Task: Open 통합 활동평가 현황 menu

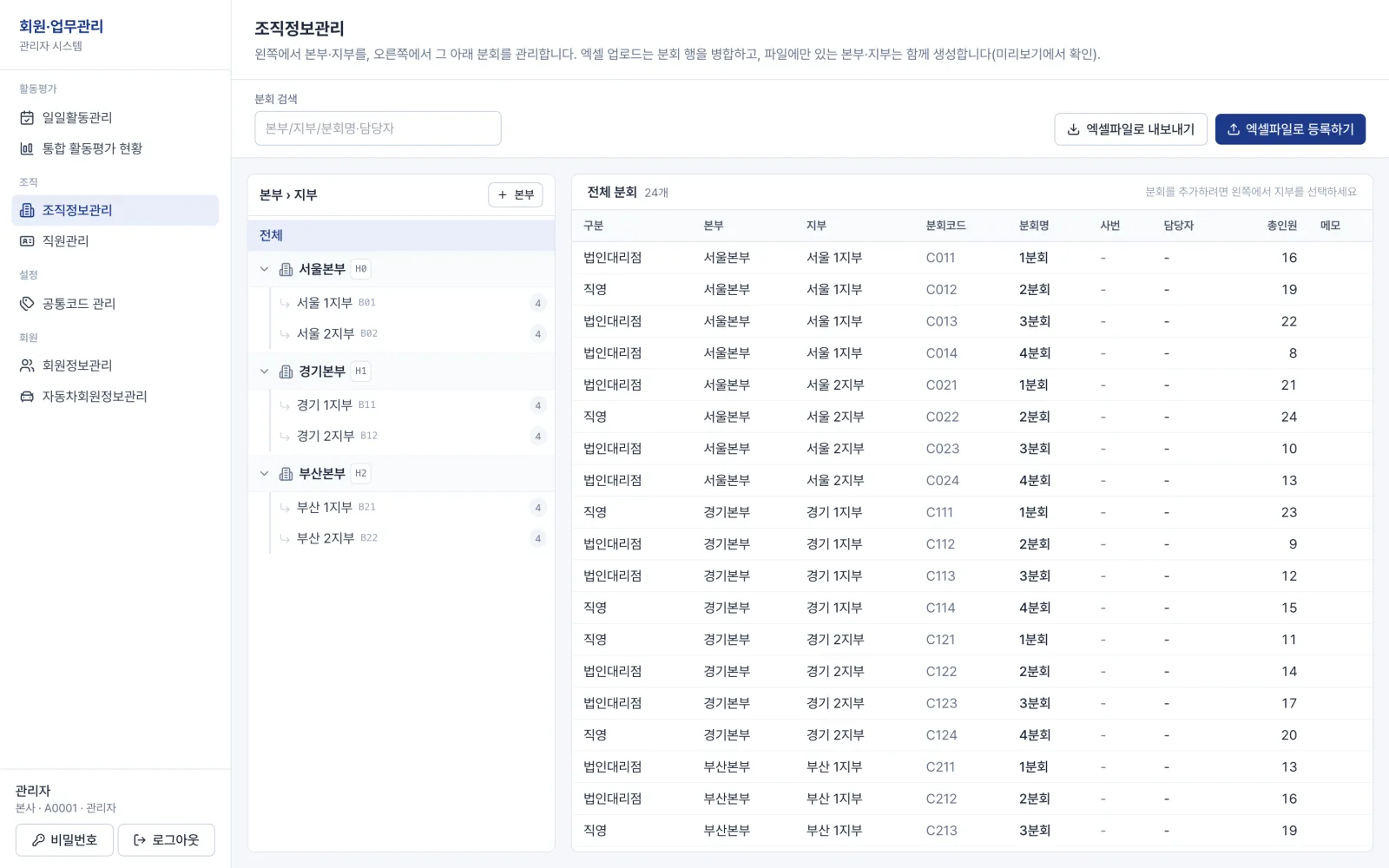Action: [x=115, y=148]
